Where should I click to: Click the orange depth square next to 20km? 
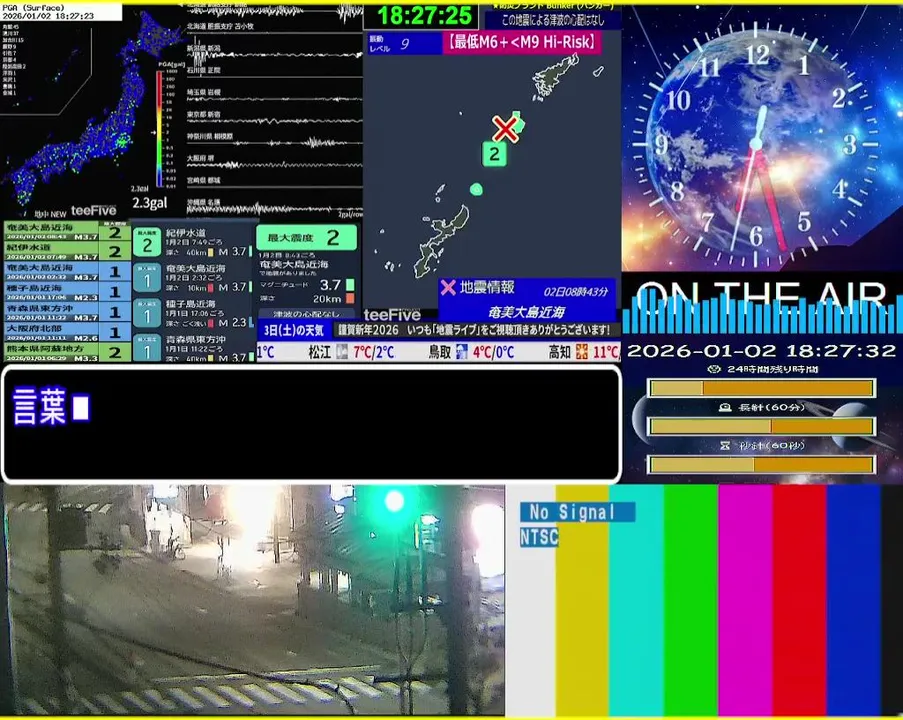(x=350, y=298)
